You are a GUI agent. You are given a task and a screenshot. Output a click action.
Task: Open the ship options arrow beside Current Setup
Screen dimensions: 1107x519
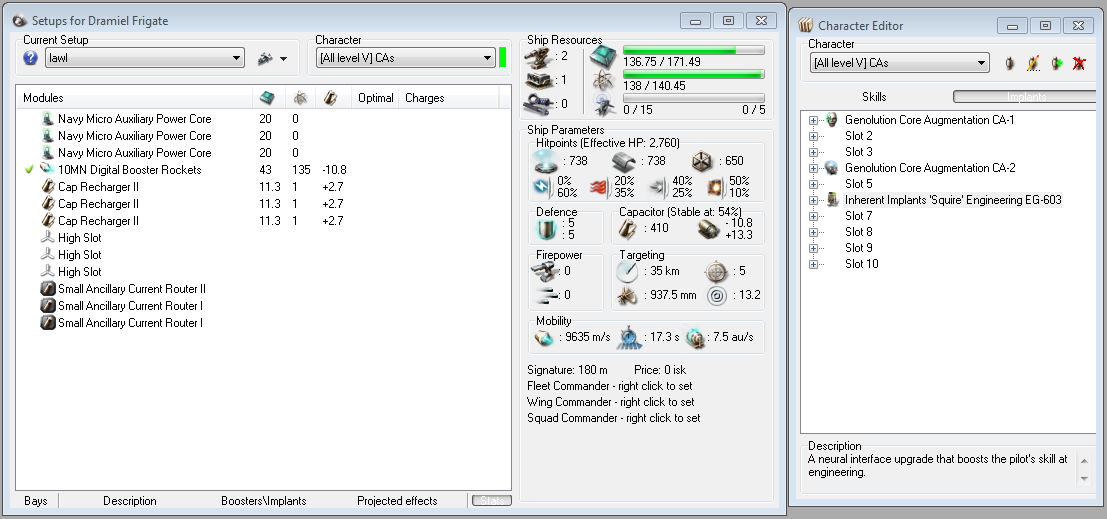(x=284, y=59)
